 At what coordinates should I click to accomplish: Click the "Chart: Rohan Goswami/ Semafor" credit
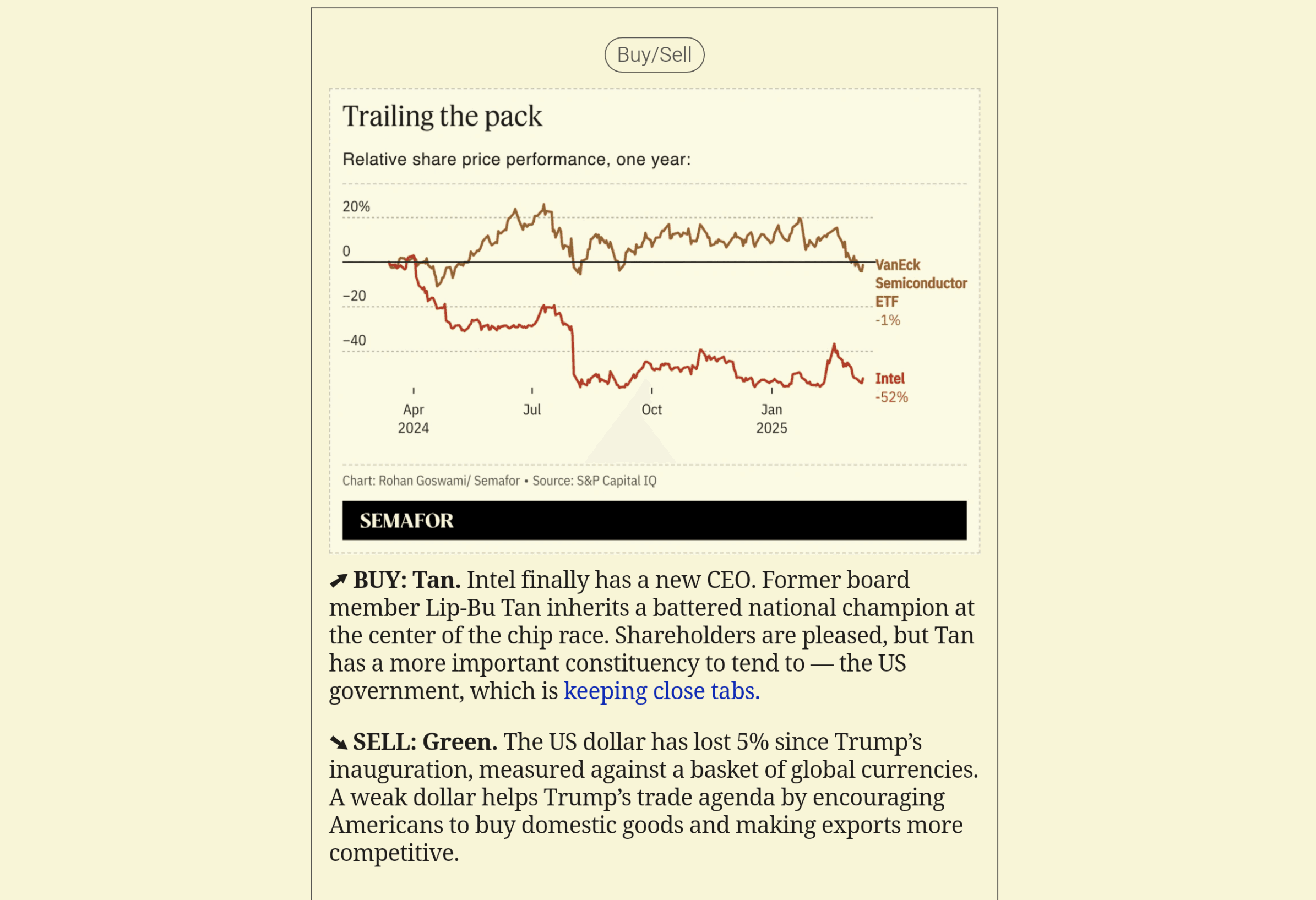click(x=431, y=481)
